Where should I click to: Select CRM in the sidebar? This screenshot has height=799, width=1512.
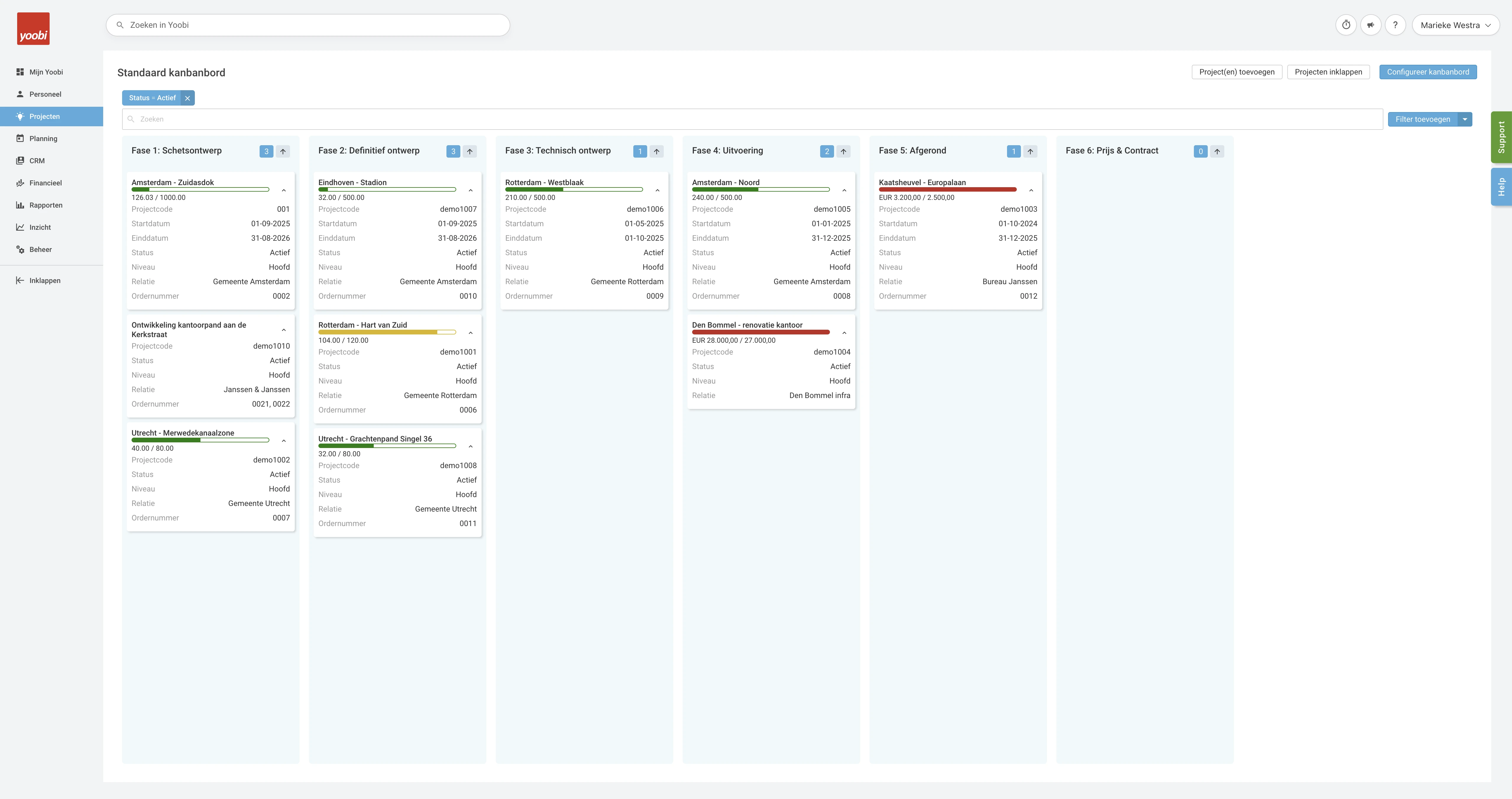coord(37,161)
